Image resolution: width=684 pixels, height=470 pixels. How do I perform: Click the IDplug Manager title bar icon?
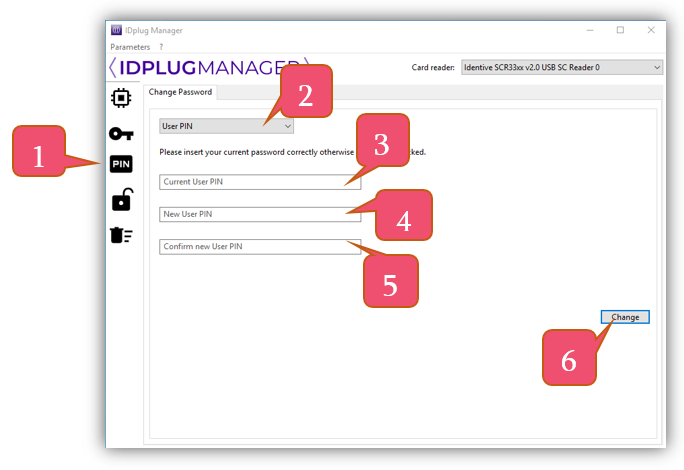pos(116,30)
